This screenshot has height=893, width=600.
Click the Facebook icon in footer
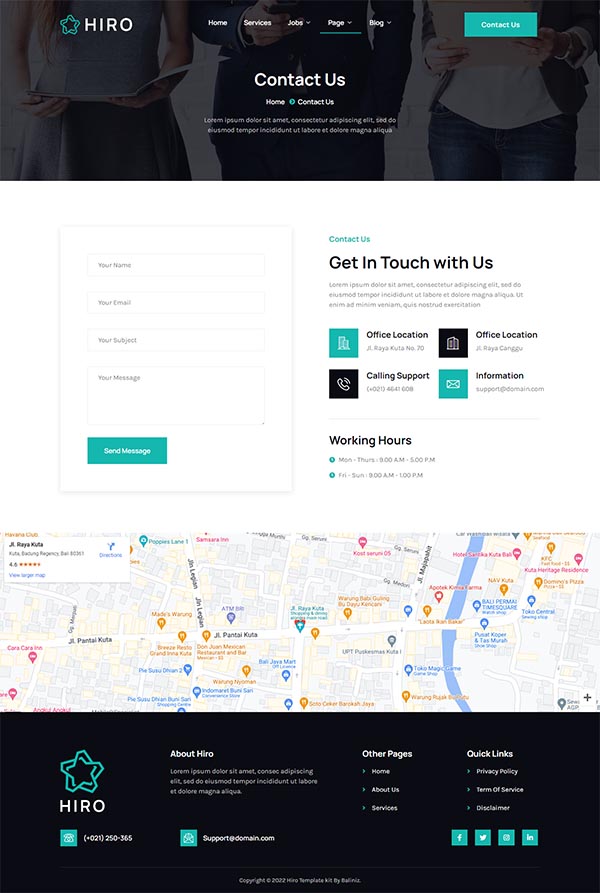pos(459,838)
